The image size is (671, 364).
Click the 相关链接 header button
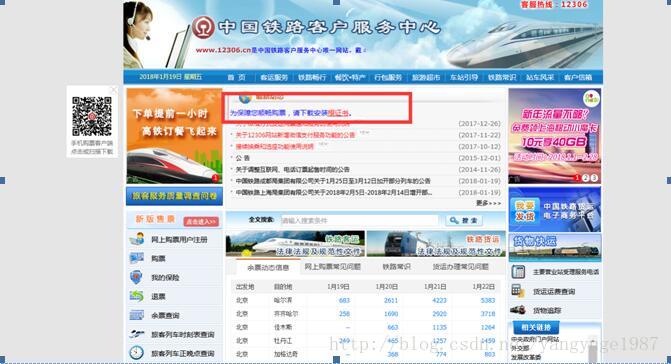[536, 328]
